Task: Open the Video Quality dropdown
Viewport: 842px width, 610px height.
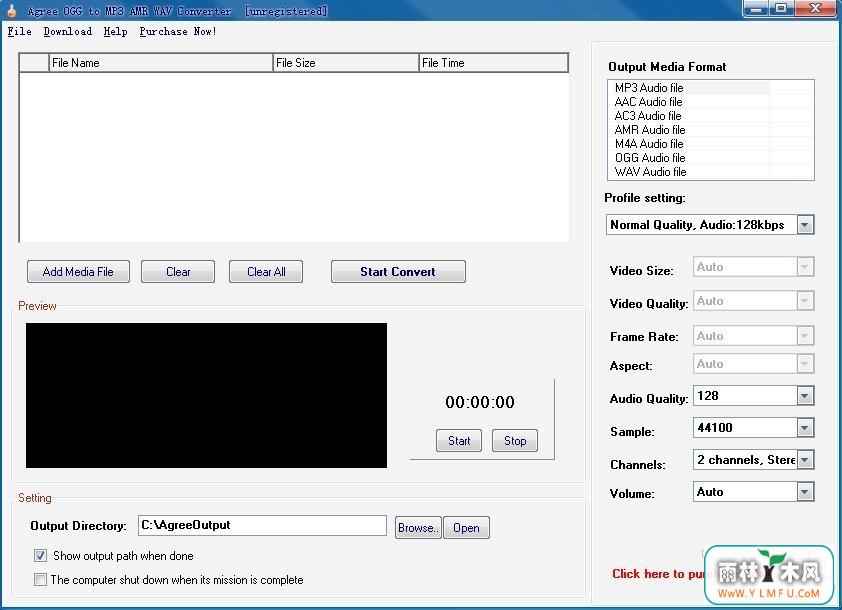Action: [x=804, y=301]
